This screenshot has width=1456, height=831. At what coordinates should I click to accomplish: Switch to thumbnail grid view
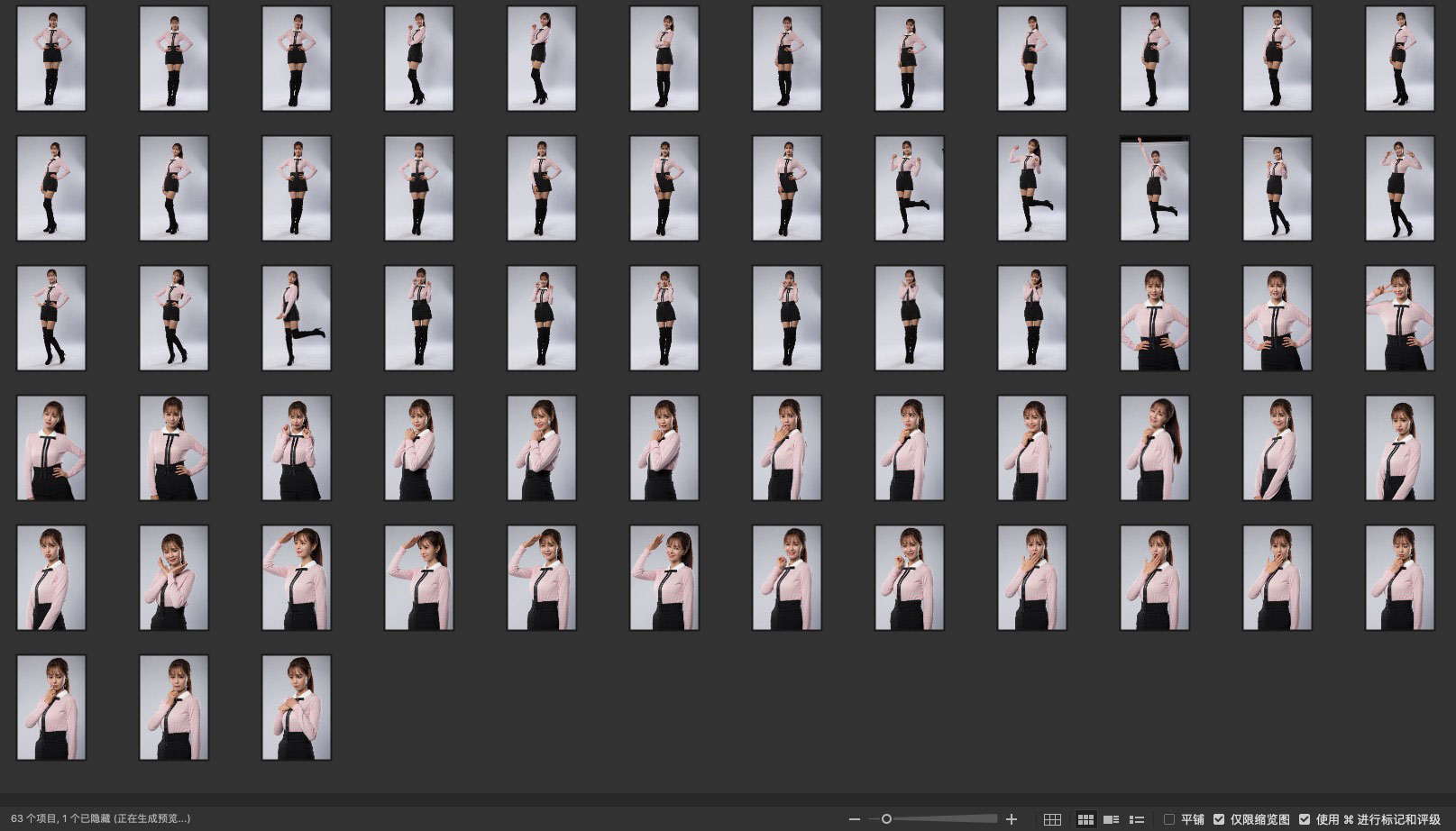1085,819
